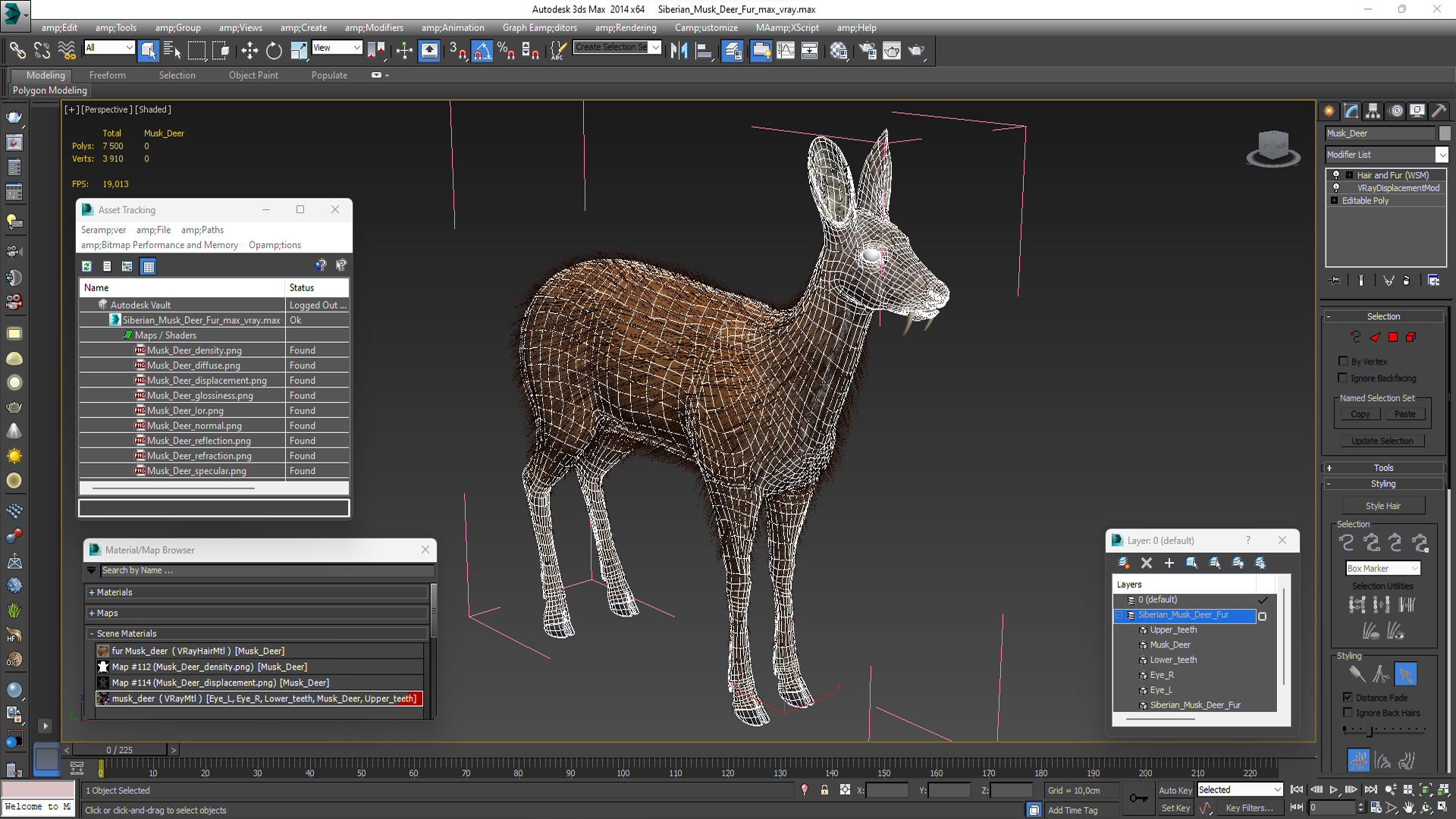Click the Update Selection button
Screen dimensions: 1456x819
pos(1382,441)
